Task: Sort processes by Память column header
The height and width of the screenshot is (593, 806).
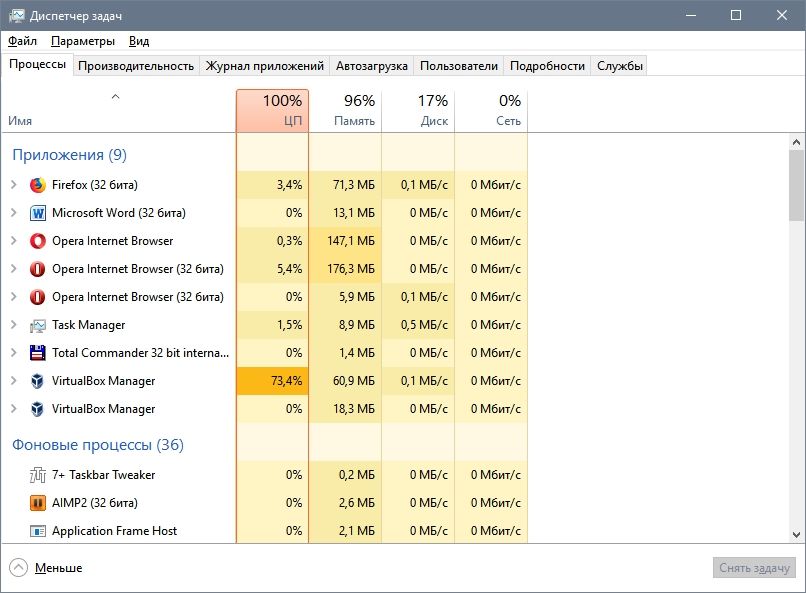Action: click(345, 110)
